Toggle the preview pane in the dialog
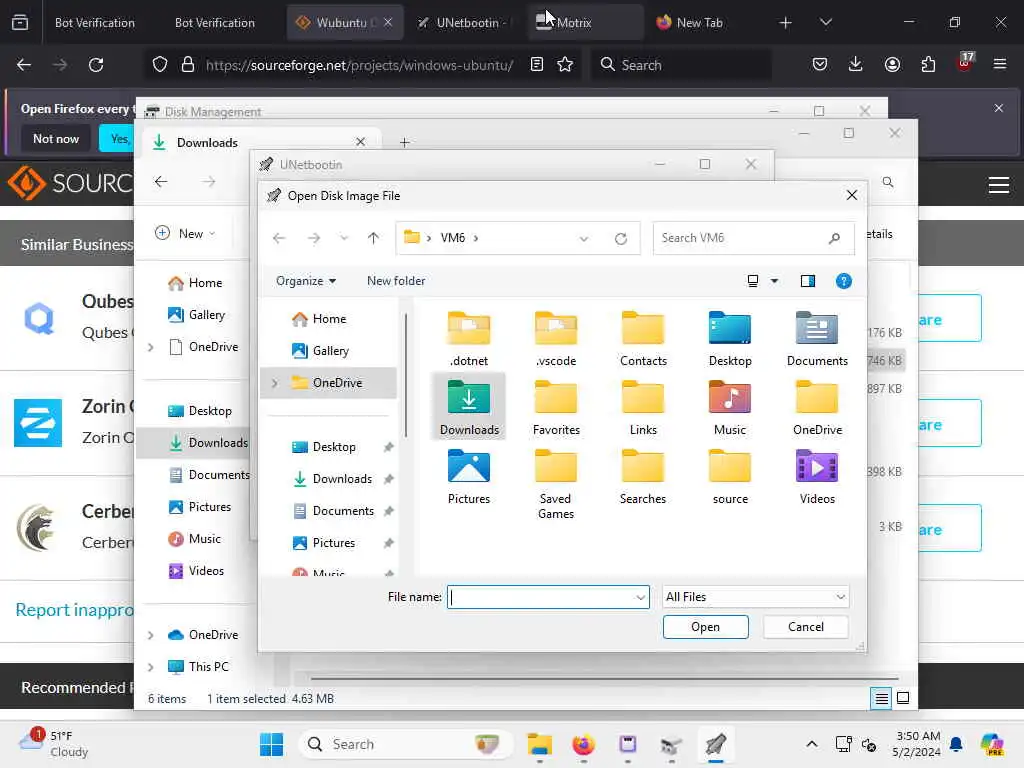The height and width of the screenshot is (768, 1024). tap(808, 281)
